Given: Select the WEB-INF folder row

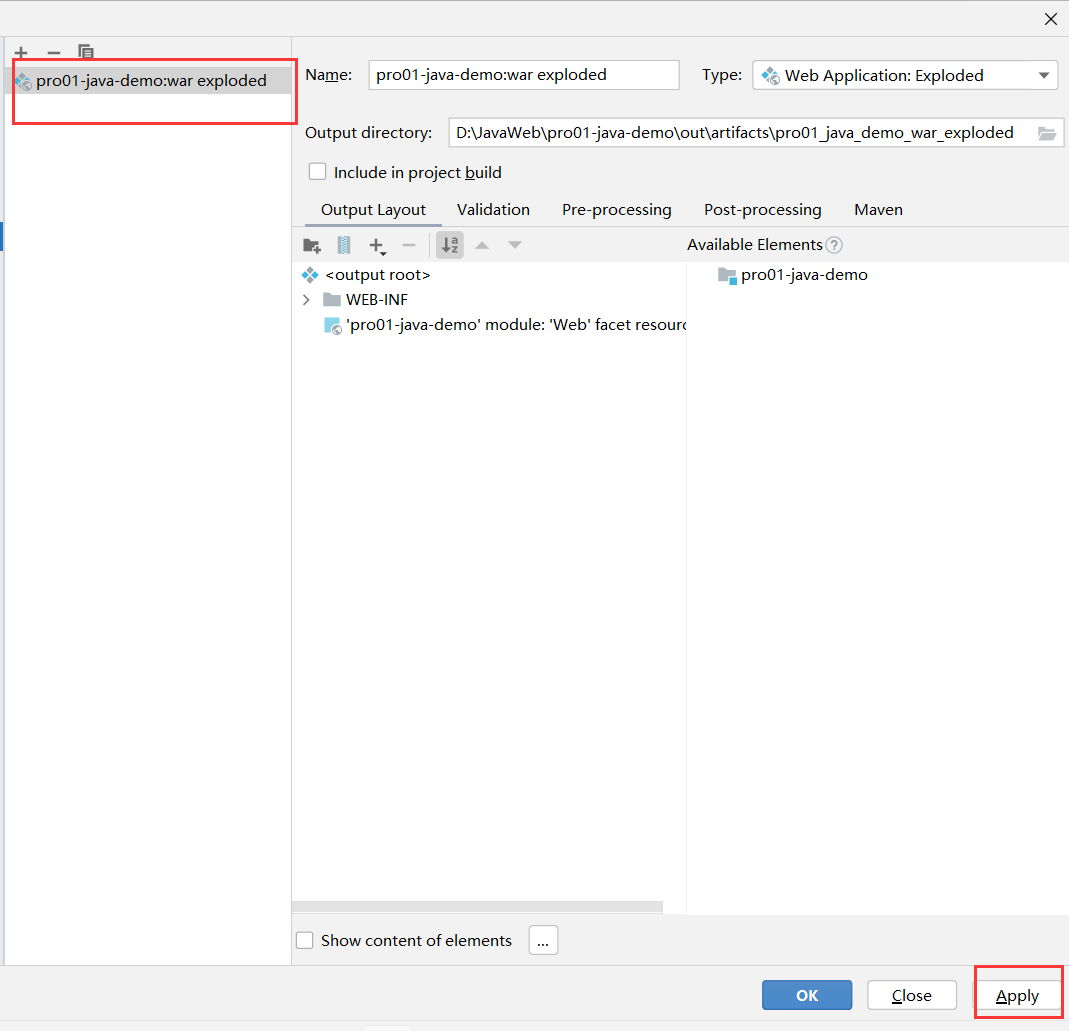Looking at the screenshot, I should [x=491, y=300].
